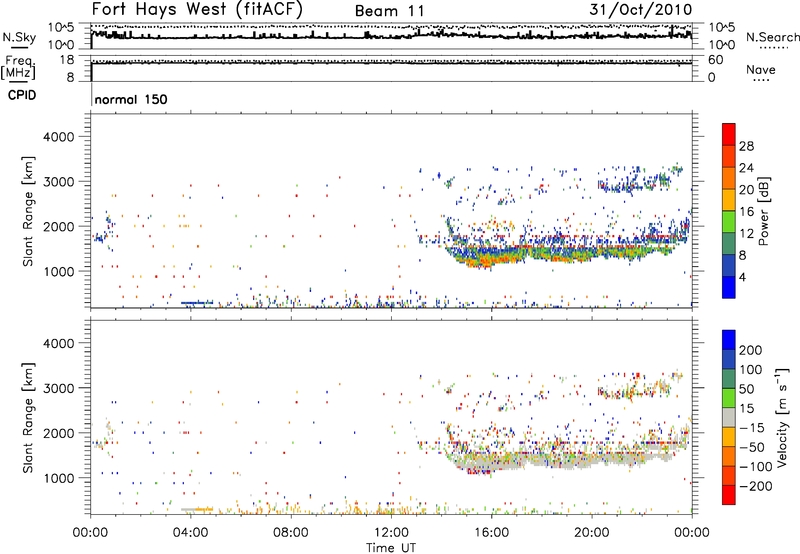Click the '12:00' time axis label
The height and width of the screenshot is (554, 800).
click(391, 532)
